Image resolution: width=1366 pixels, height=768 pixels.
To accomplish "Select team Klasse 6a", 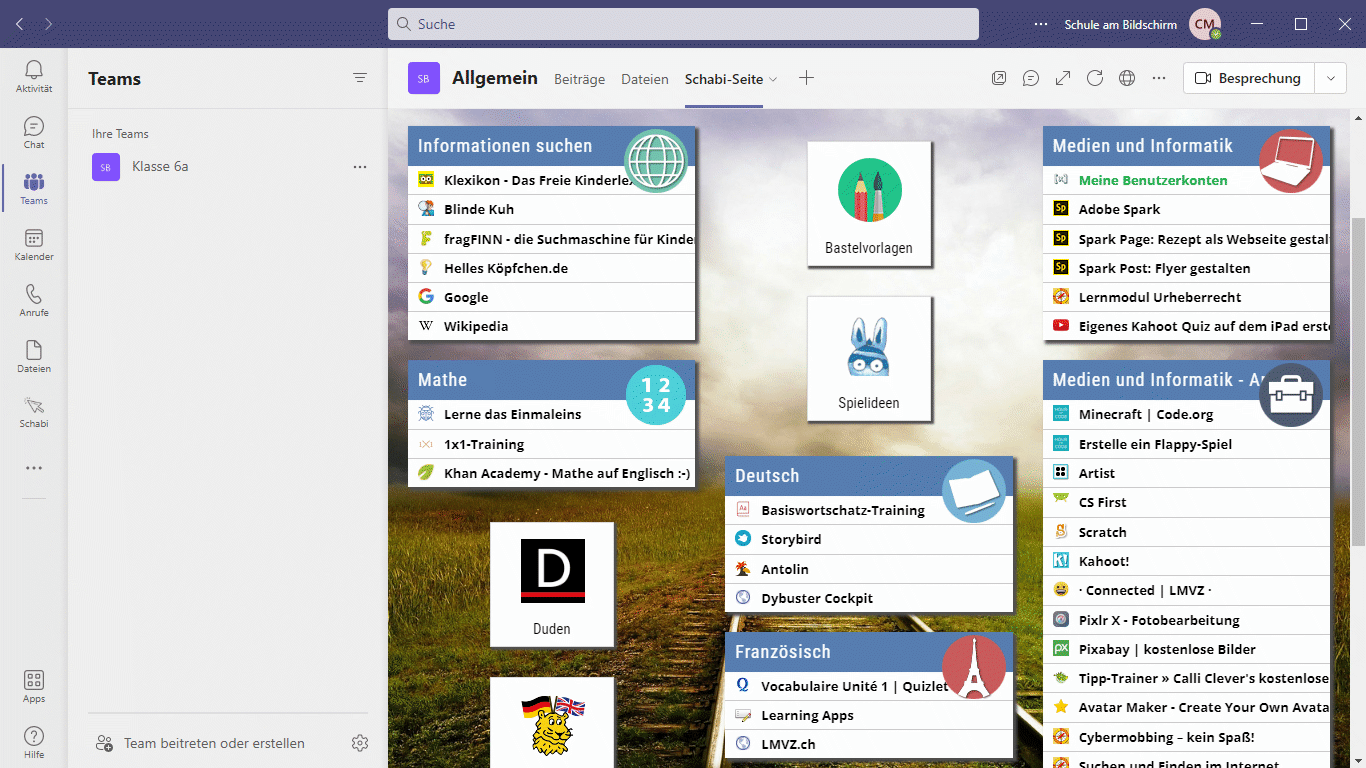I will (230, 167).
